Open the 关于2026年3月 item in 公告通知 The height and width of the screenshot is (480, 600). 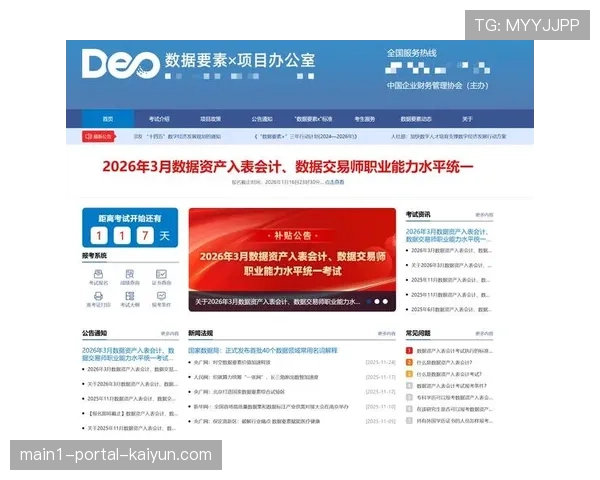132,384
